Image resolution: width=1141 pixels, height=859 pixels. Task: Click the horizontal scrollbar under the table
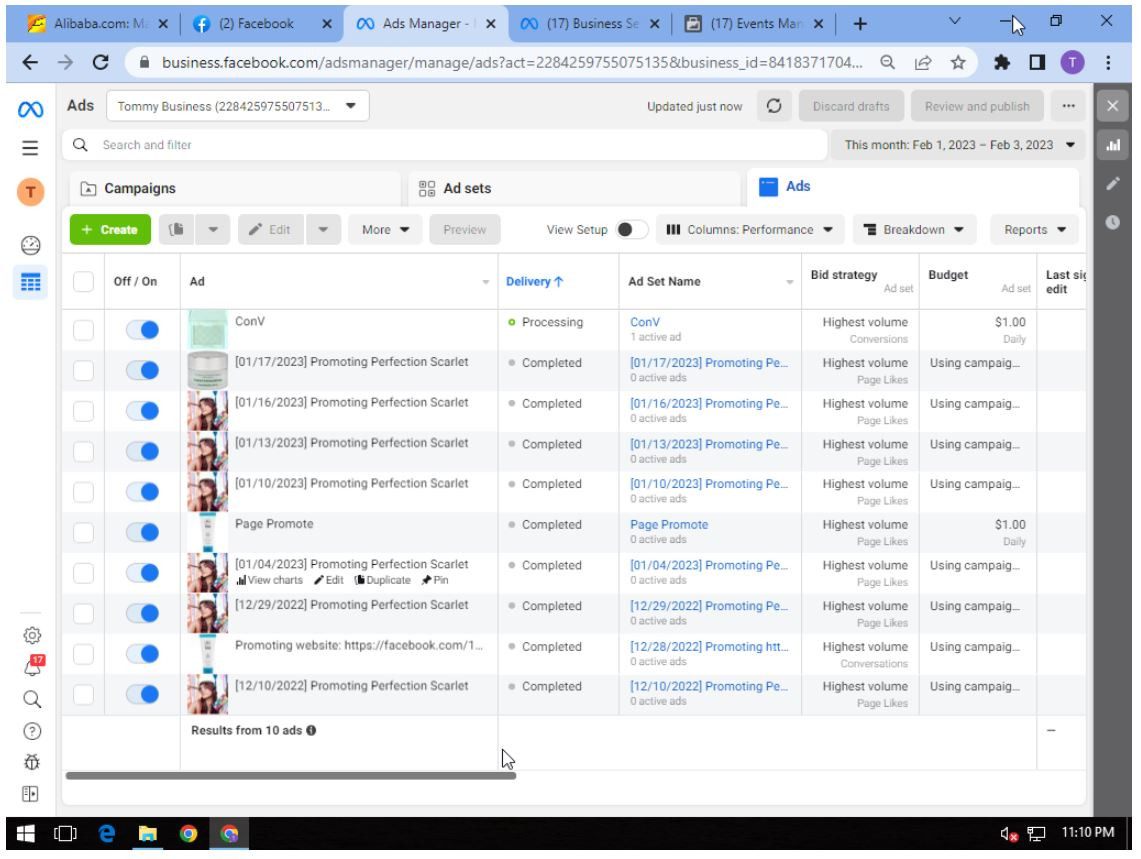(291, 776)
